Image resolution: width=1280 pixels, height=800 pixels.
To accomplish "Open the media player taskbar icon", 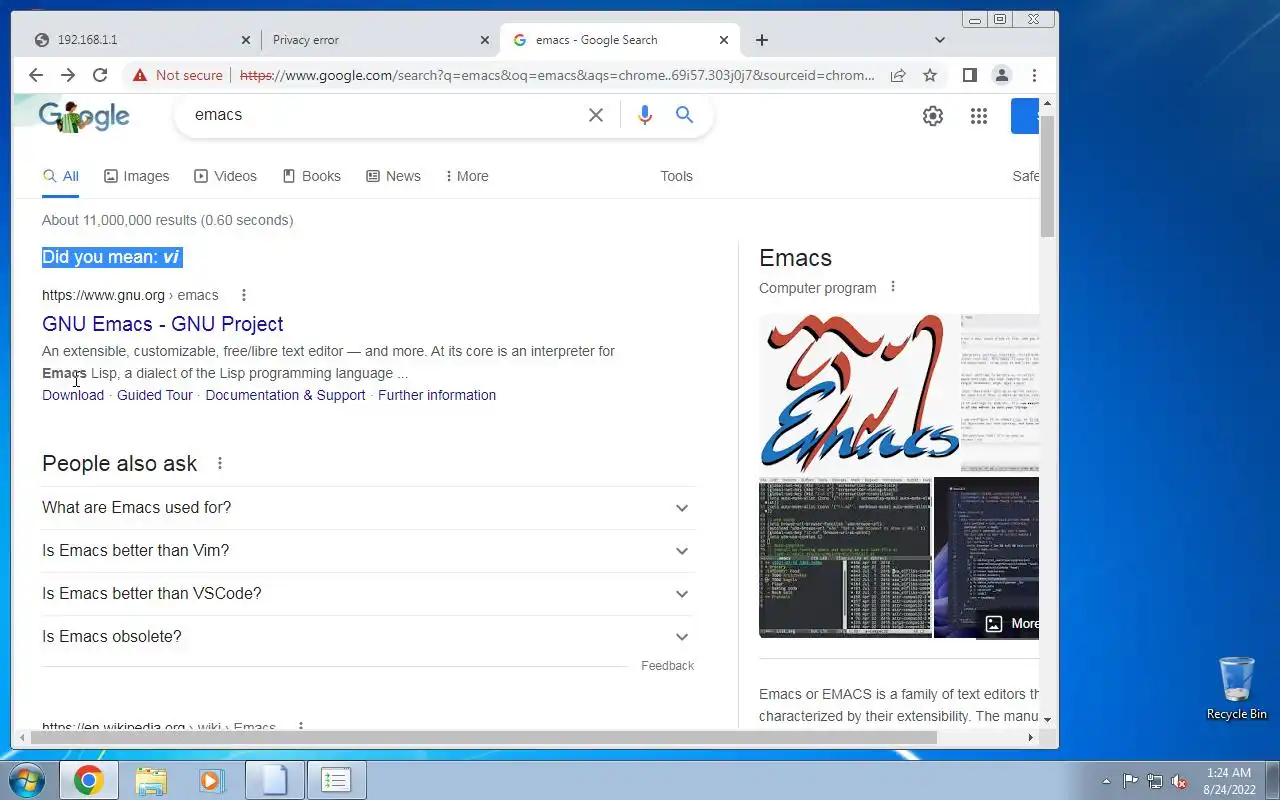I will tap(212, 780).
